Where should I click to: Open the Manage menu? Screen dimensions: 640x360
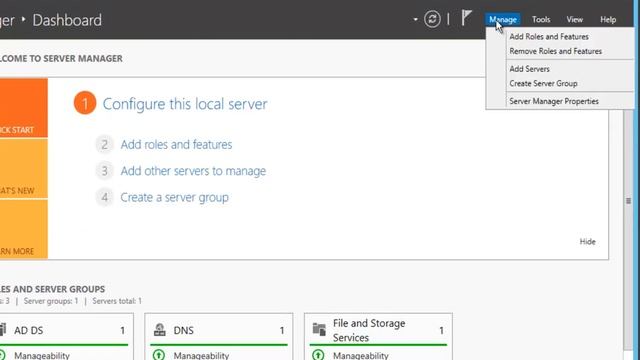click(503, 19)
